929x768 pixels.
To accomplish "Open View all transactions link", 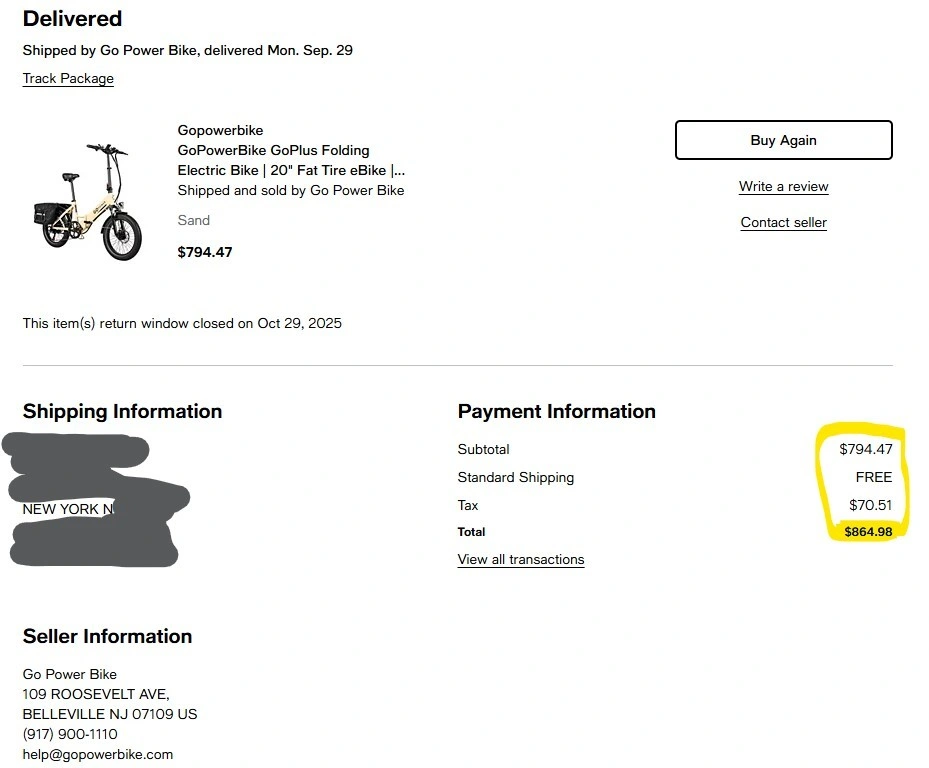I will pyautogui.click(x=520, y=559).
